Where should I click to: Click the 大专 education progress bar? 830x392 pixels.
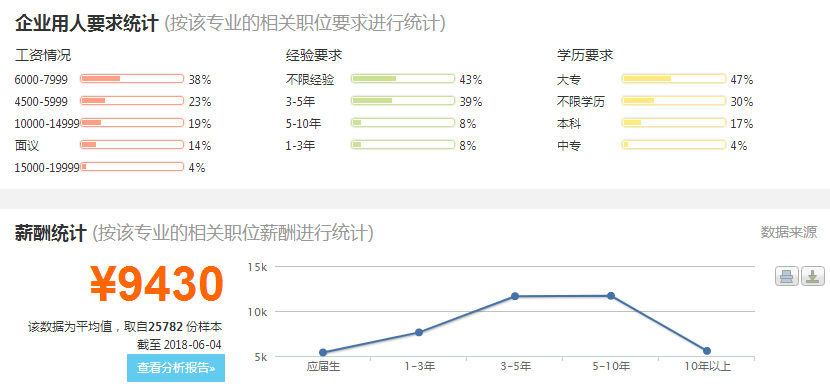674,79
